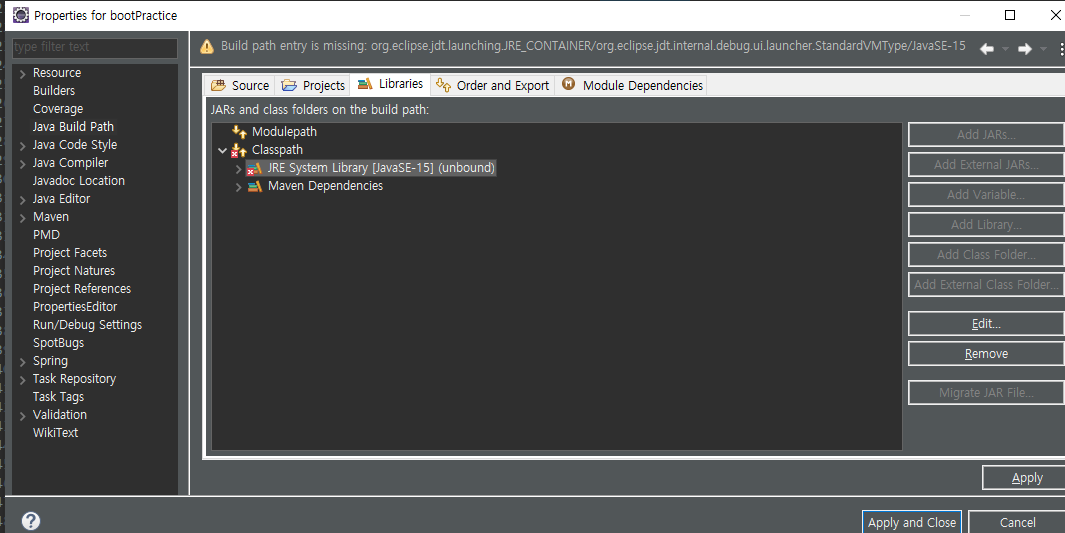Viewport: 1065px width, 533px height.
Task: Click the Classpath node error icon
Action: (x=239, y=150)
